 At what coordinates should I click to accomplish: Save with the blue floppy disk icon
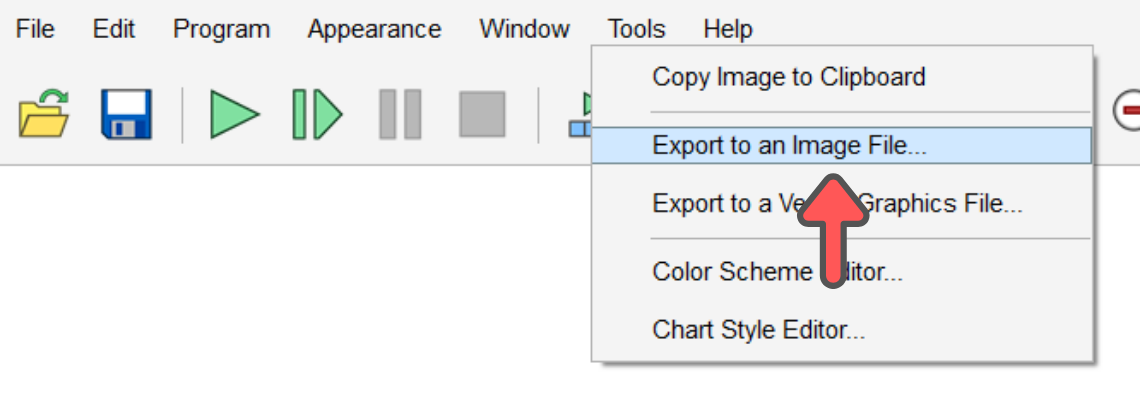[x=127, y=114]
